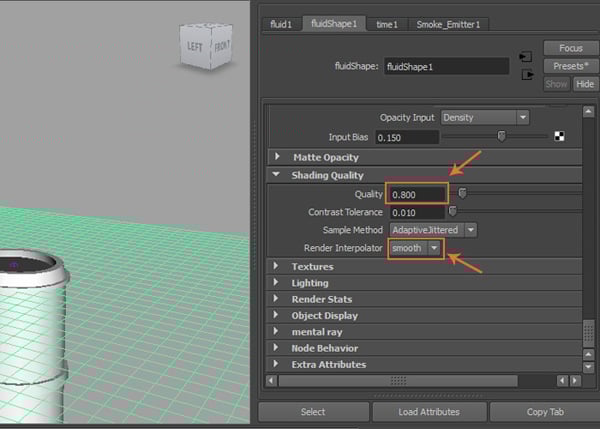This screenshot has height=429, width=600.
Task: Click the Hide button
Action: click(x=585, y=84)
